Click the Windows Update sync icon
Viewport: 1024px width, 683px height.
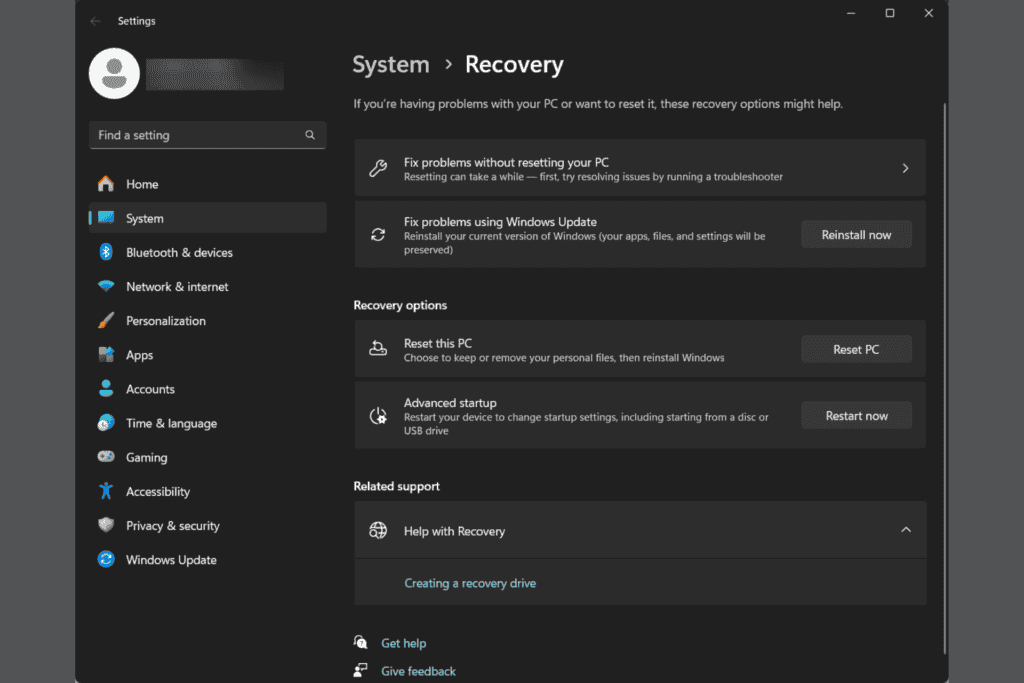106,560
